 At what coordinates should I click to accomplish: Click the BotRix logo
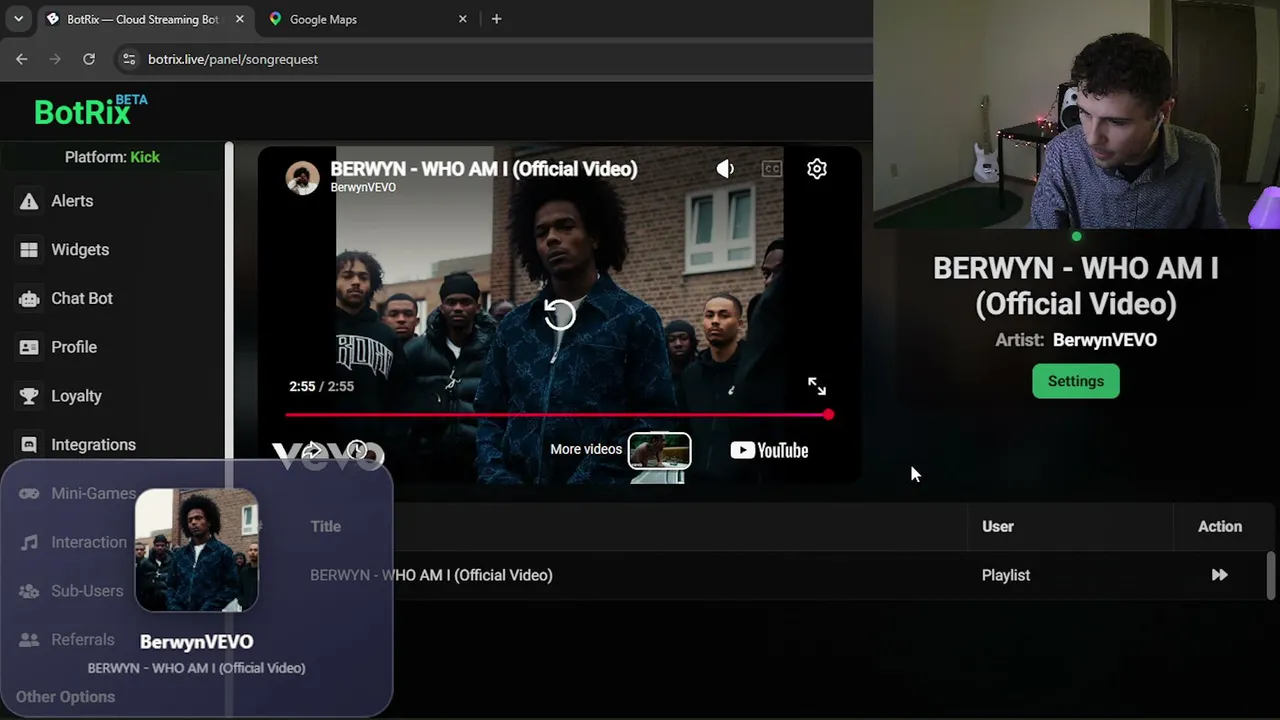(82, 112)
